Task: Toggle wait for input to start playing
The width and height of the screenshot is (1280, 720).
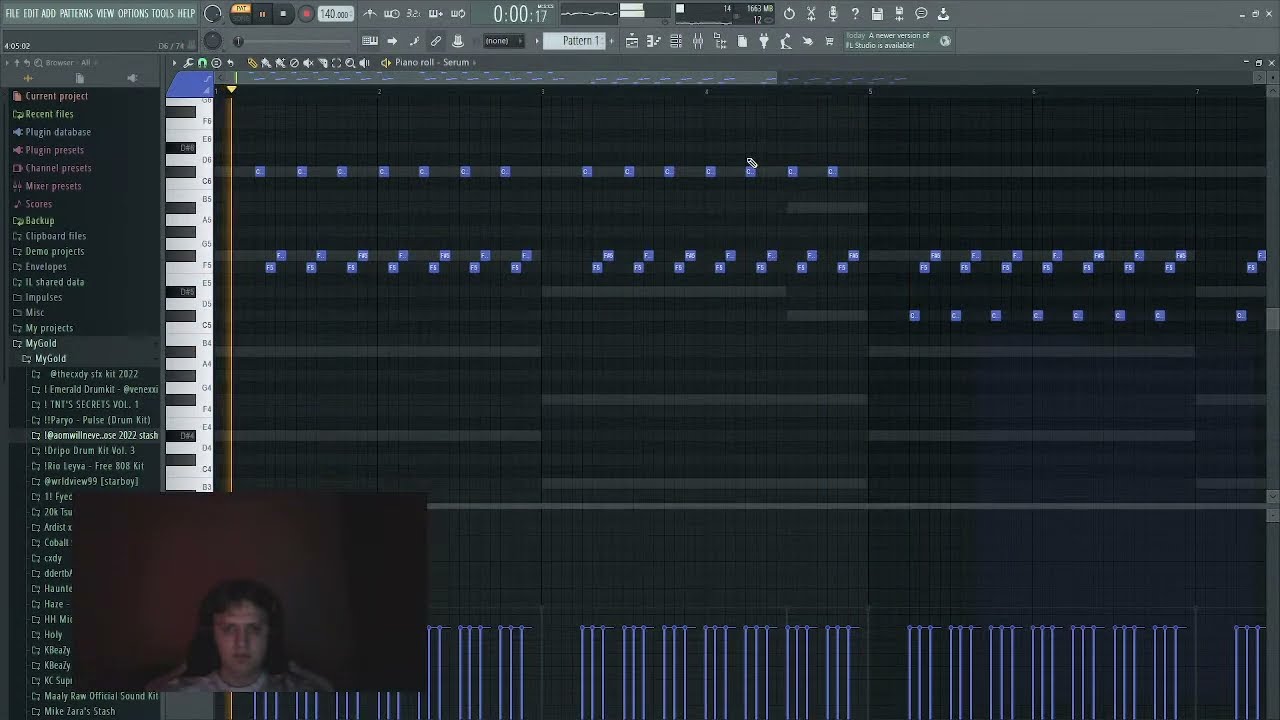Action: (392, 14)
